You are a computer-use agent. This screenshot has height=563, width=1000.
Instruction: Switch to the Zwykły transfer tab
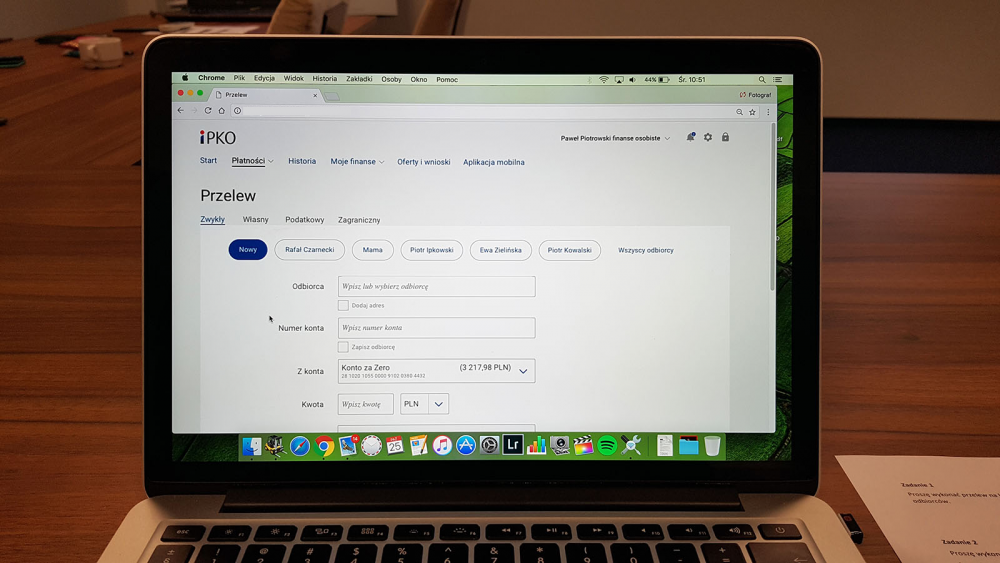tap(212, 219)
